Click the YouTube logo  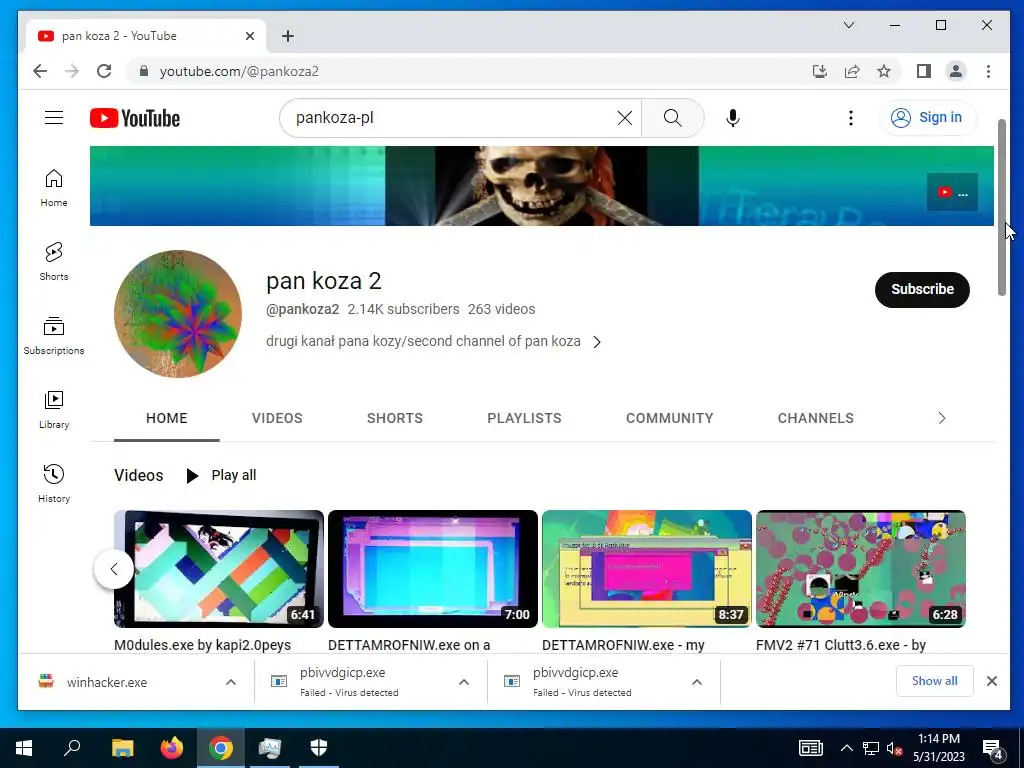(135, 118)
